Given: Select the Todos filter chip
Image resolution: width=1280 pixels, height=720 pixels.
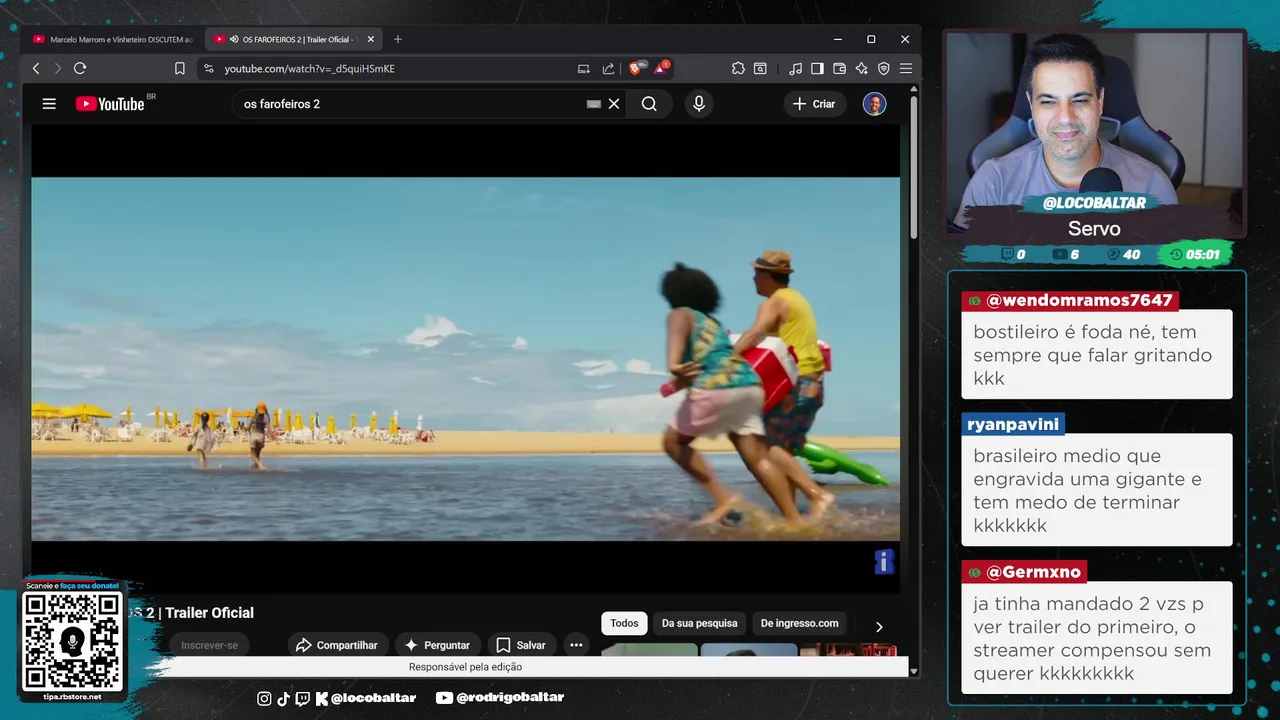Looking at the screenshot, I should click(x=624, y=623).
